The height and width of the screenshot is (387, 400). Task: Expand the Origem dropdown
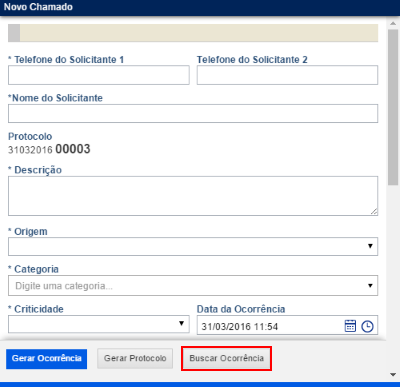(x=193, y=246)
